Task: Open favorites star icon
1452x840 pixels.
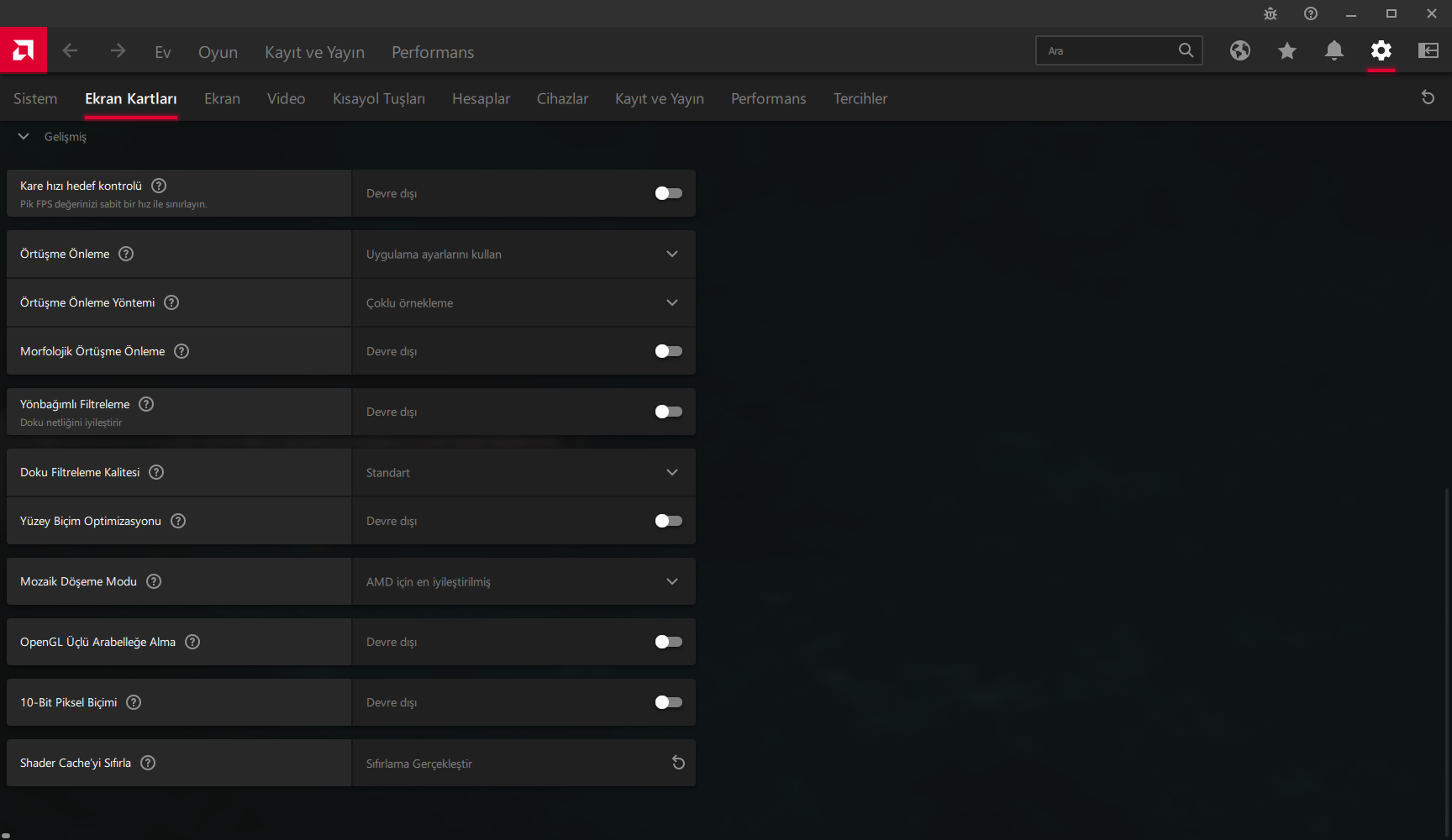Action: pos(1287,50)
